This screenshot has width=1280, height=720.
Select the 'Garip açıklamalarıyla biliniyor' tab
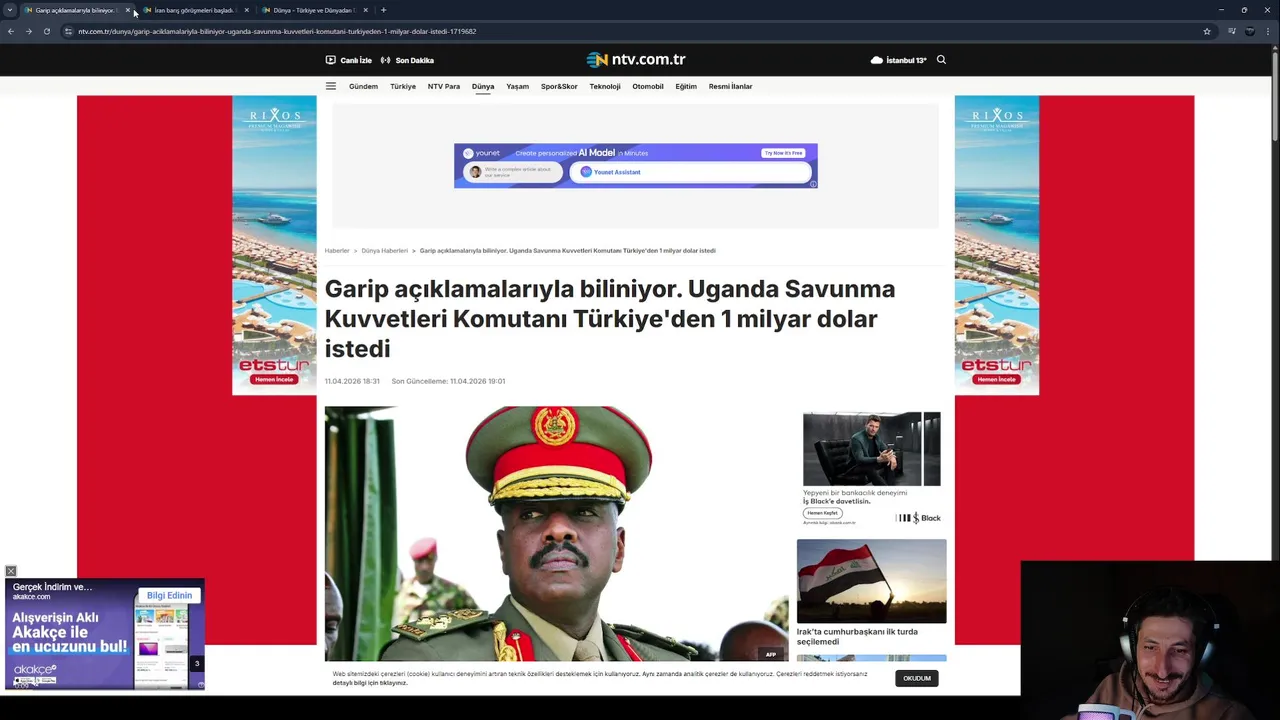(x=75, y=10)
